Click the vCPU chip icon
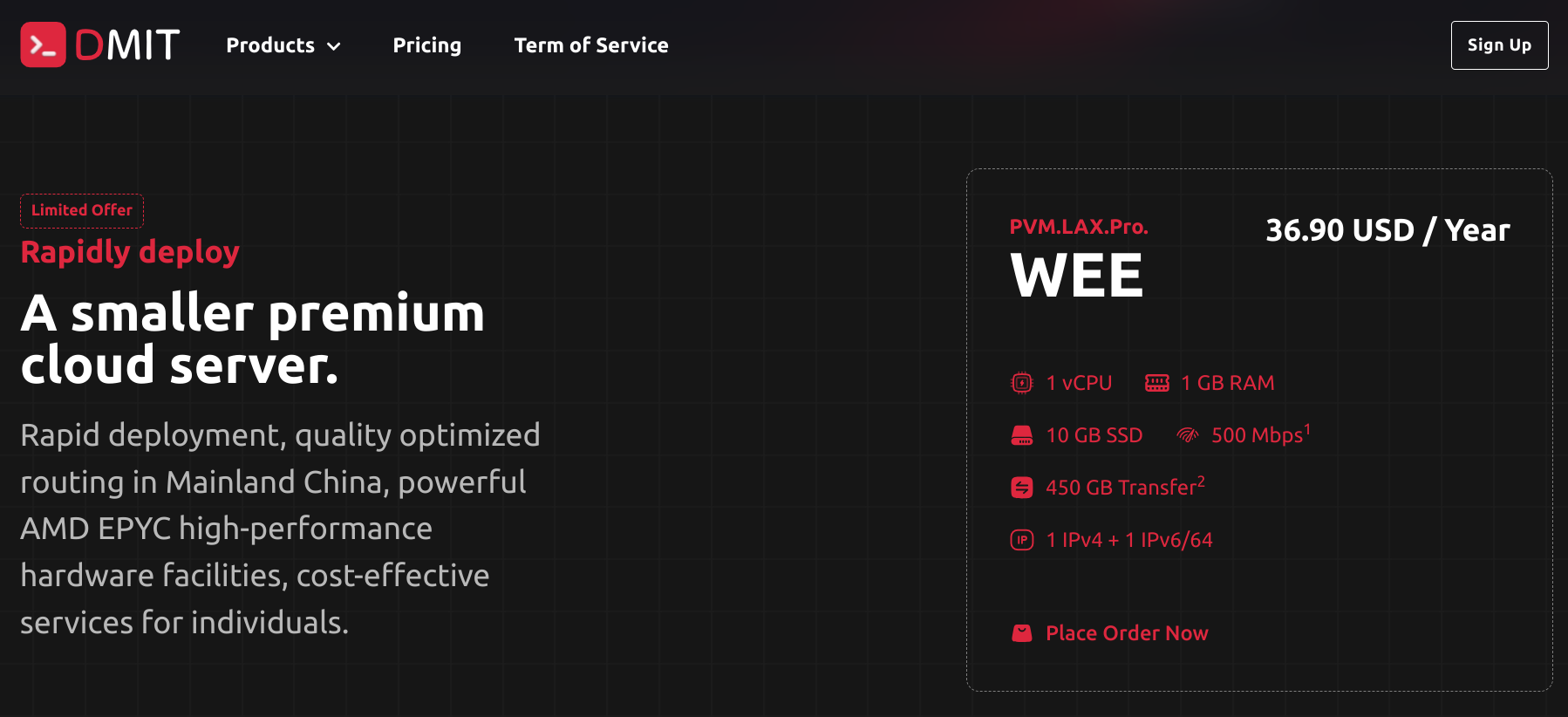1568x717 pixels. tap(1021, 383)
